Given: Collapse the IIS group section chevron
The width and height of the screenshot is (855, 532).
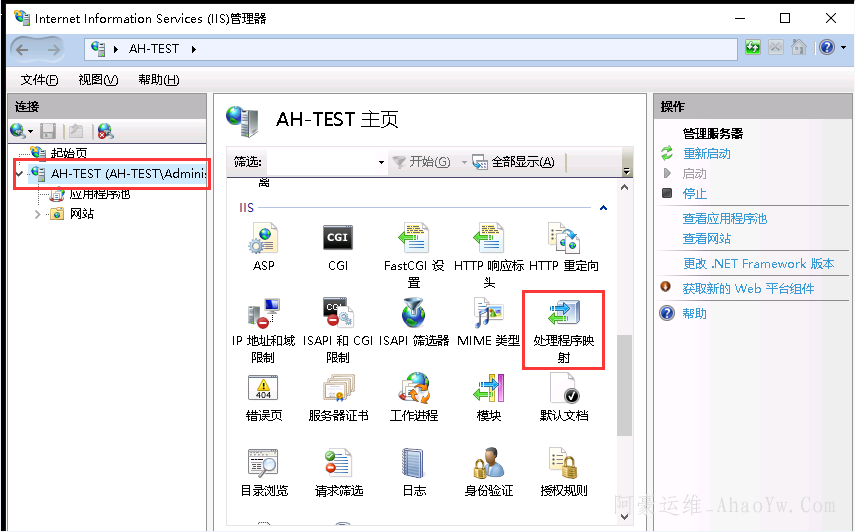Looking at the screenshot, I should click(603, 208).
